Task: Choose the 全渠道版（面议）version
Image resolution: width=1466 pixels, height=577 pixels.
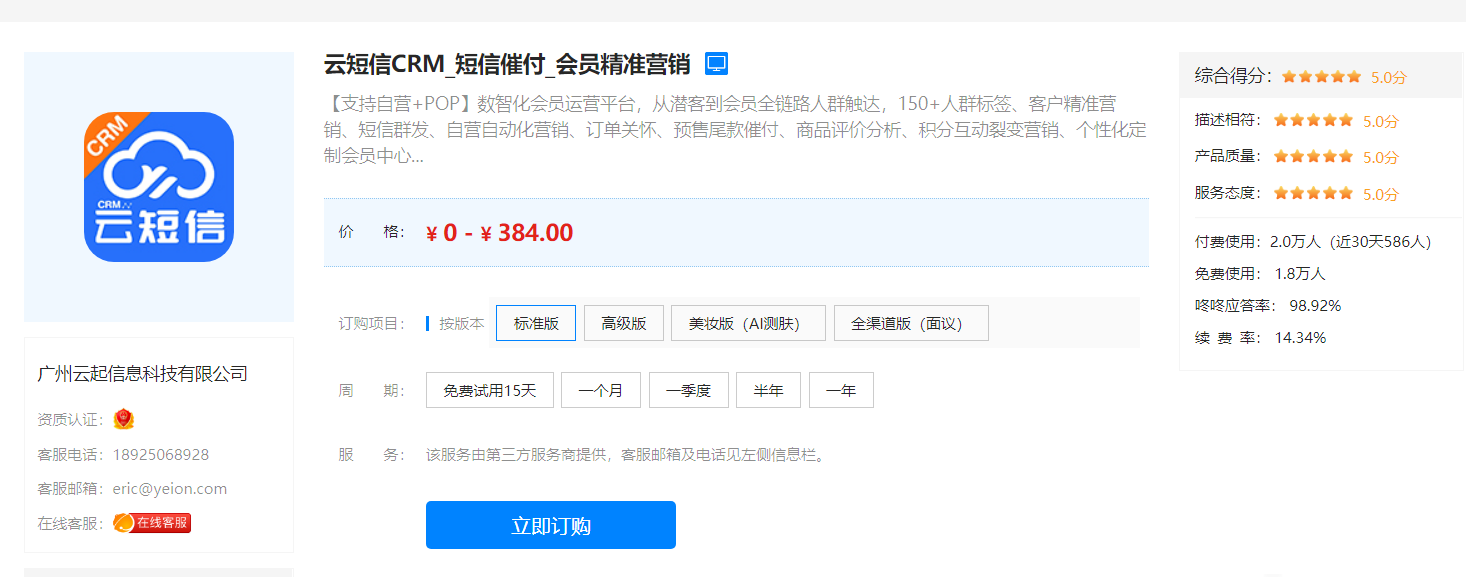Action: tap(911, 323)
